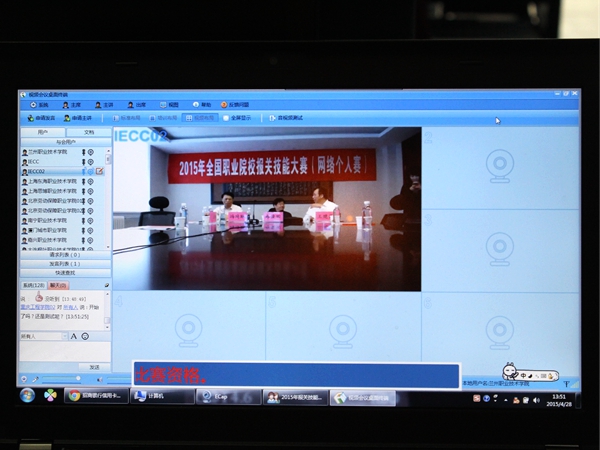The image size is (600, 450).
Task: Toggle microphone icon for 兰州职业技术学院
Action: coord(83,152)
